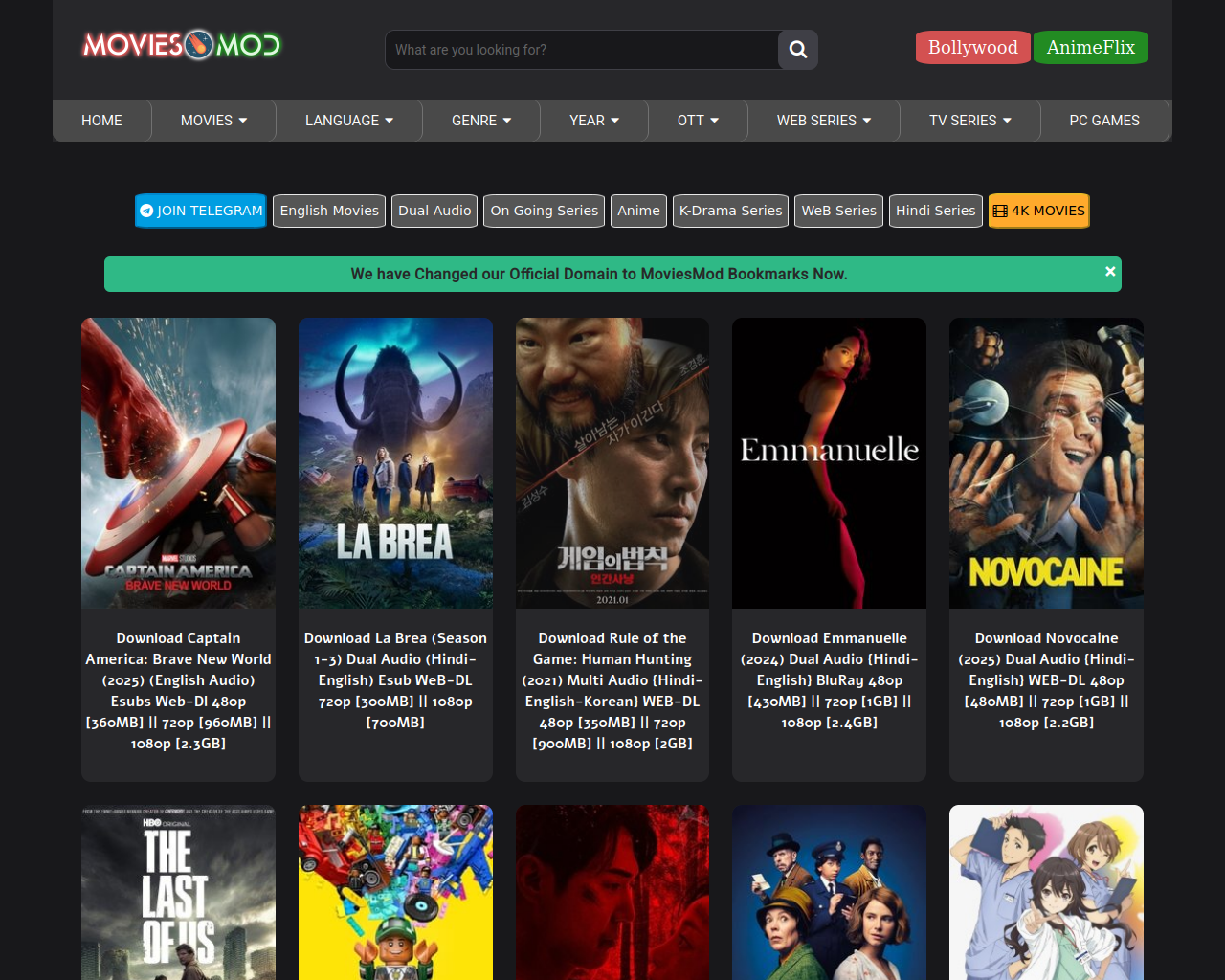Image resolution: width=1225 pixels, height=980 pixels.
Task: Focus the 'What are you looking for?' search box
Action: 582,50
